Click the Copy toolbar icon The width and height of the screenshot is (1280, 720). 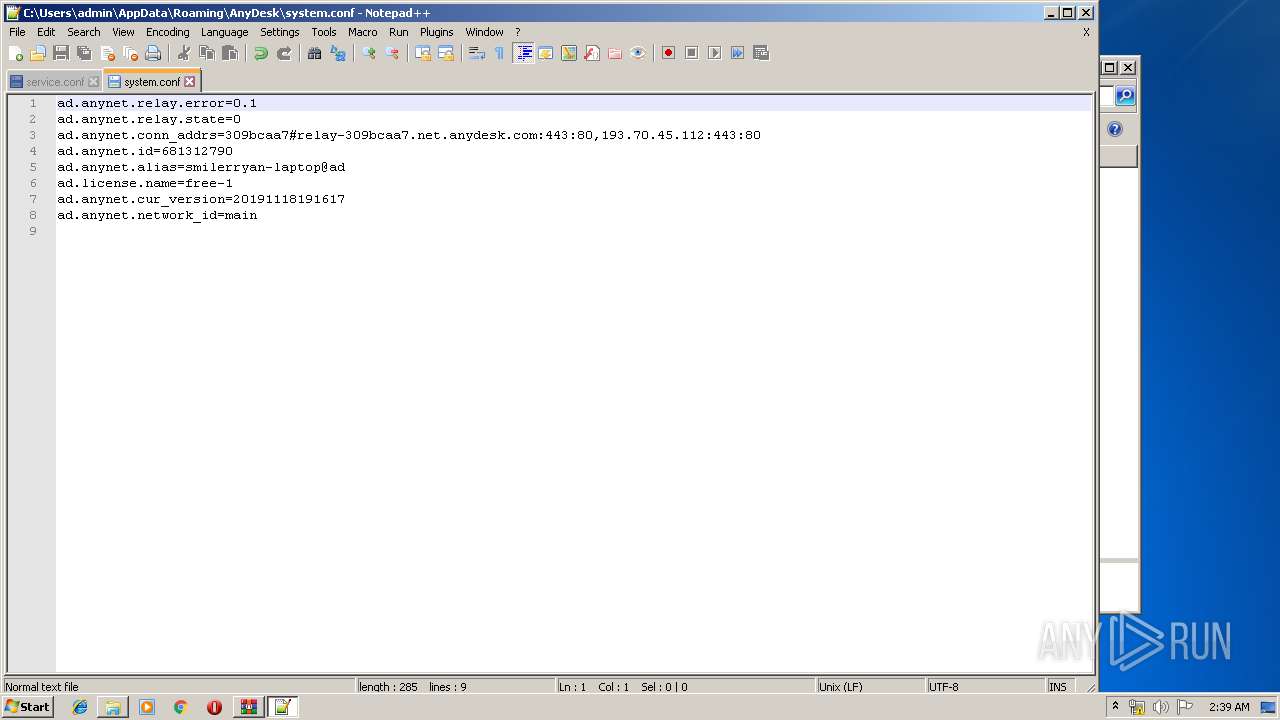click(207, 53)
